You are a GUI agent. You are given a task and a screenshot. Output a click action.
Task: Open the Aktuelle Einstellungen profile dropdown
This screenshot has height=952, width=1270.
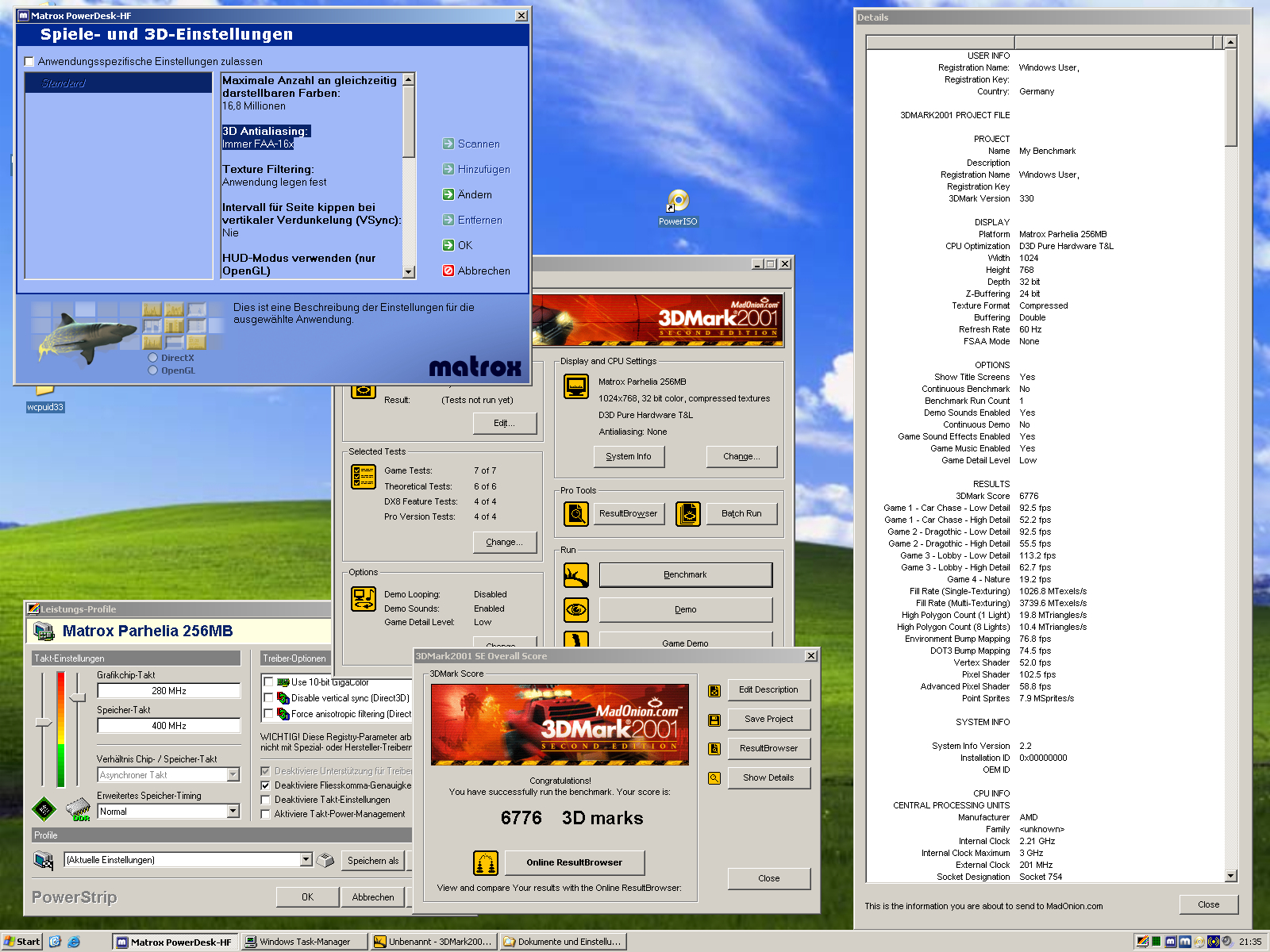[x=306, y=860]
